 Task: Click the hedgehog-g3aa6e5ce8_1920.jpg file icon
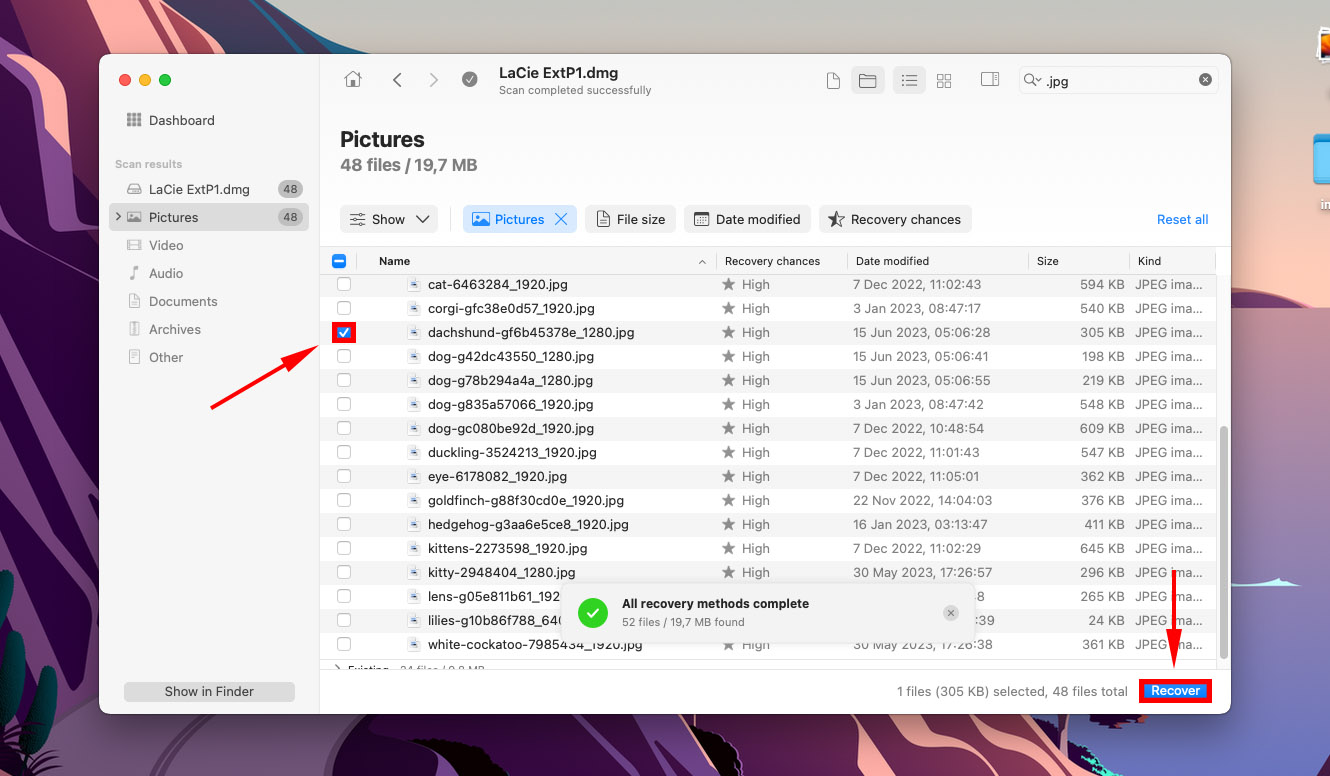[x=414, y=524]
